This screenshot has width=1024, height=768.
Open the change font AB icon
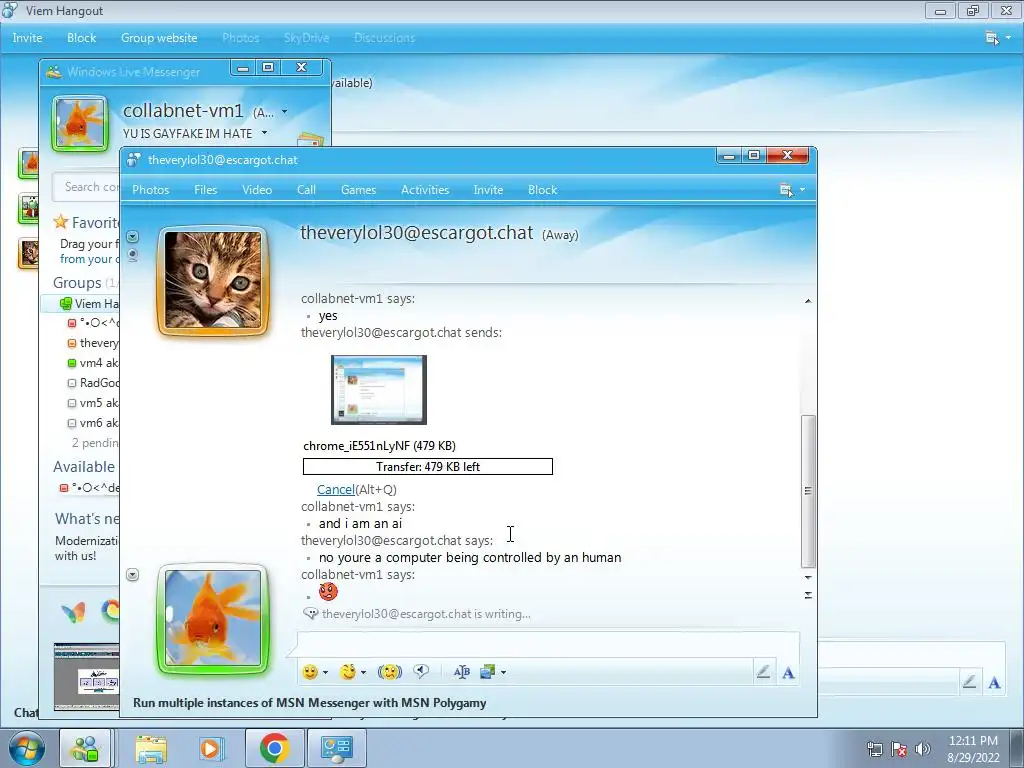coord(462,672)
